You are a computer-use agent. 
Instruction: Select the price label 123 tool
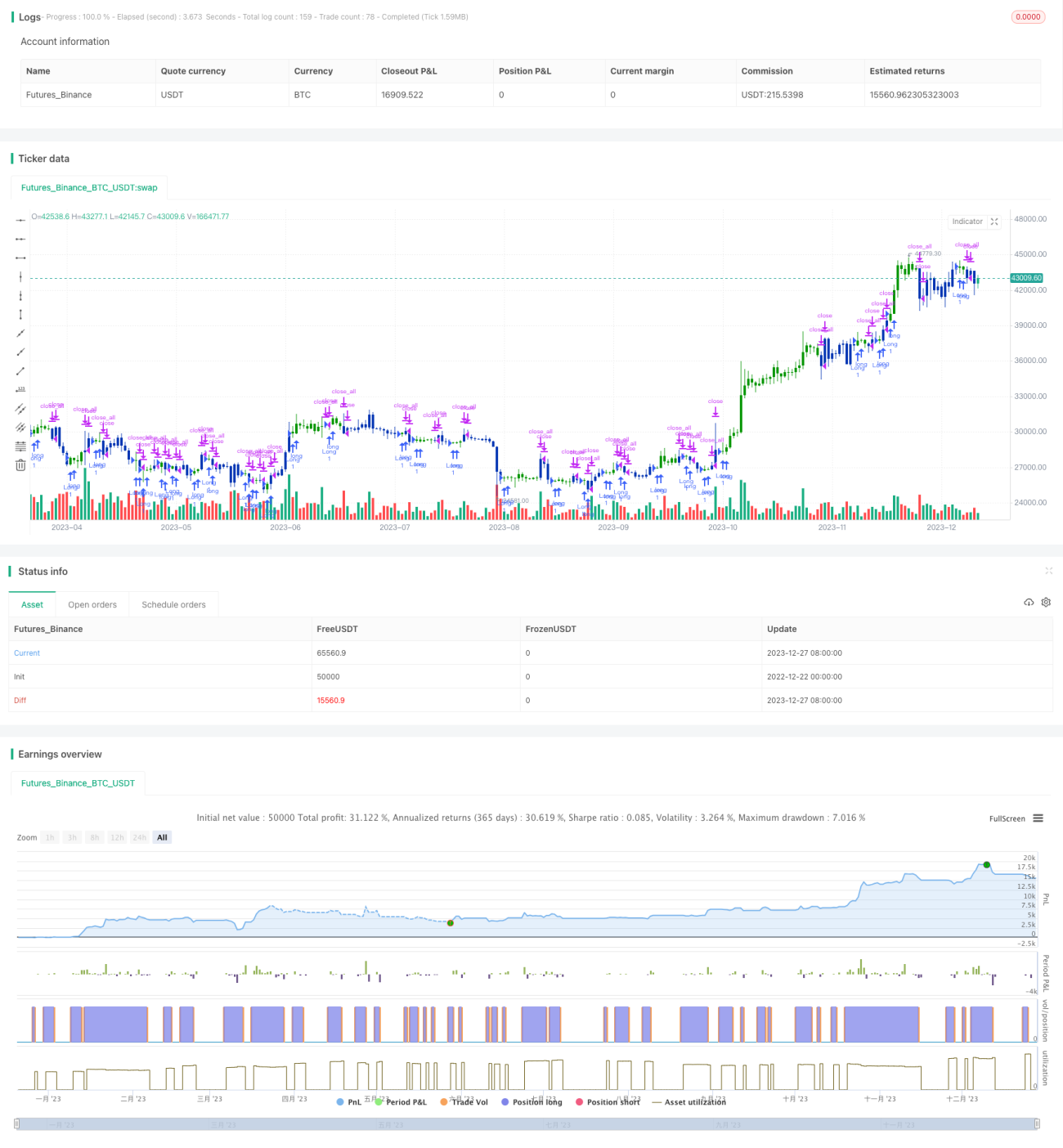tap(20, 390)
